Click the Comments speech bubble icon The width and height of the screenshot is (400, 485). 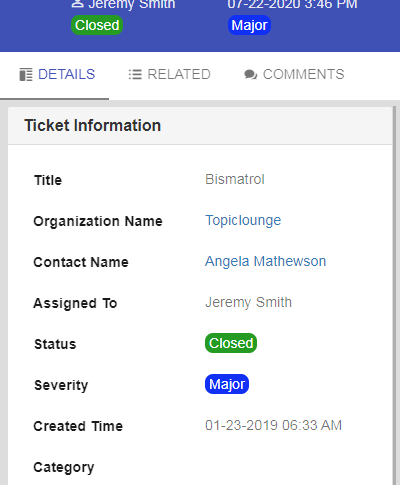pyautogui.click(x=250, y=75)
